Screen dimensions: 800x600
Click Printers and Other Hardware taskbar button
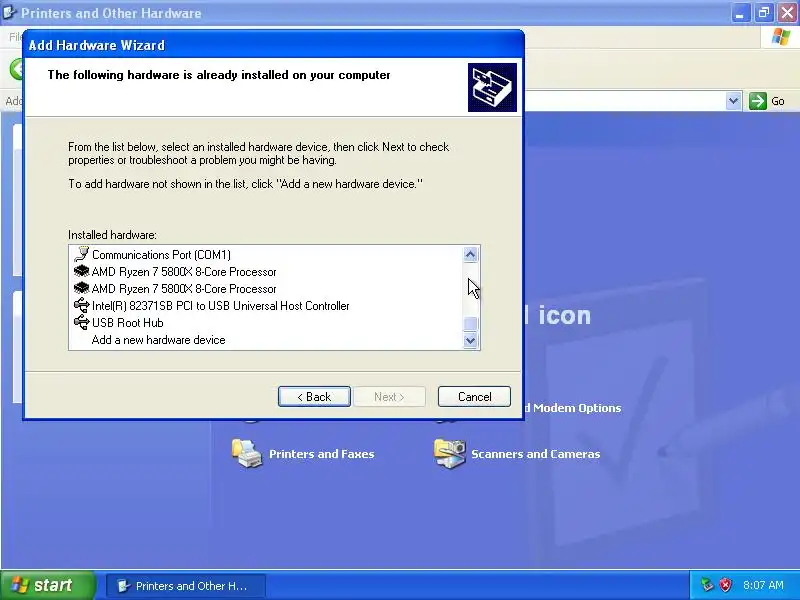(186, 586)
